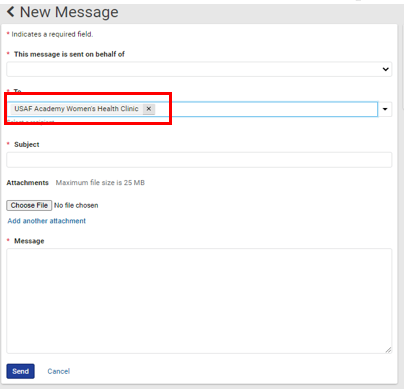Remove USAF Academy Women's Health Clinic recipient
Image resolution: width=406 pixels, height=389 pixels.
tap(149, 109)
